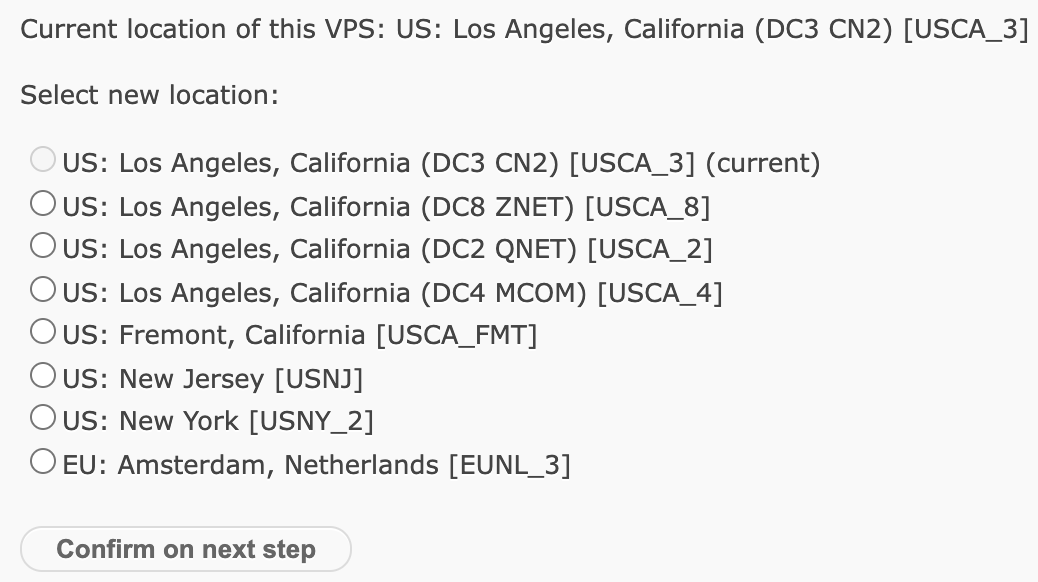Click the "[EUNL_3]" Amsterdam label text
The width and height of the screenshot is (1038, 582).
(509, 465)
